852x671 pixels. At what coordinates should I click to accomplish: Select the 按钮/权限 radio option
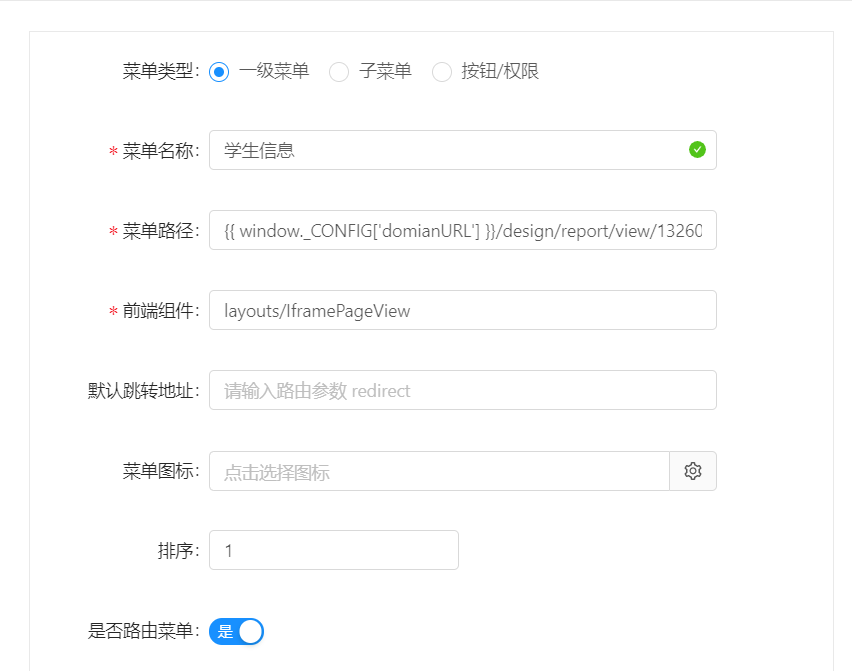point(441,72)
